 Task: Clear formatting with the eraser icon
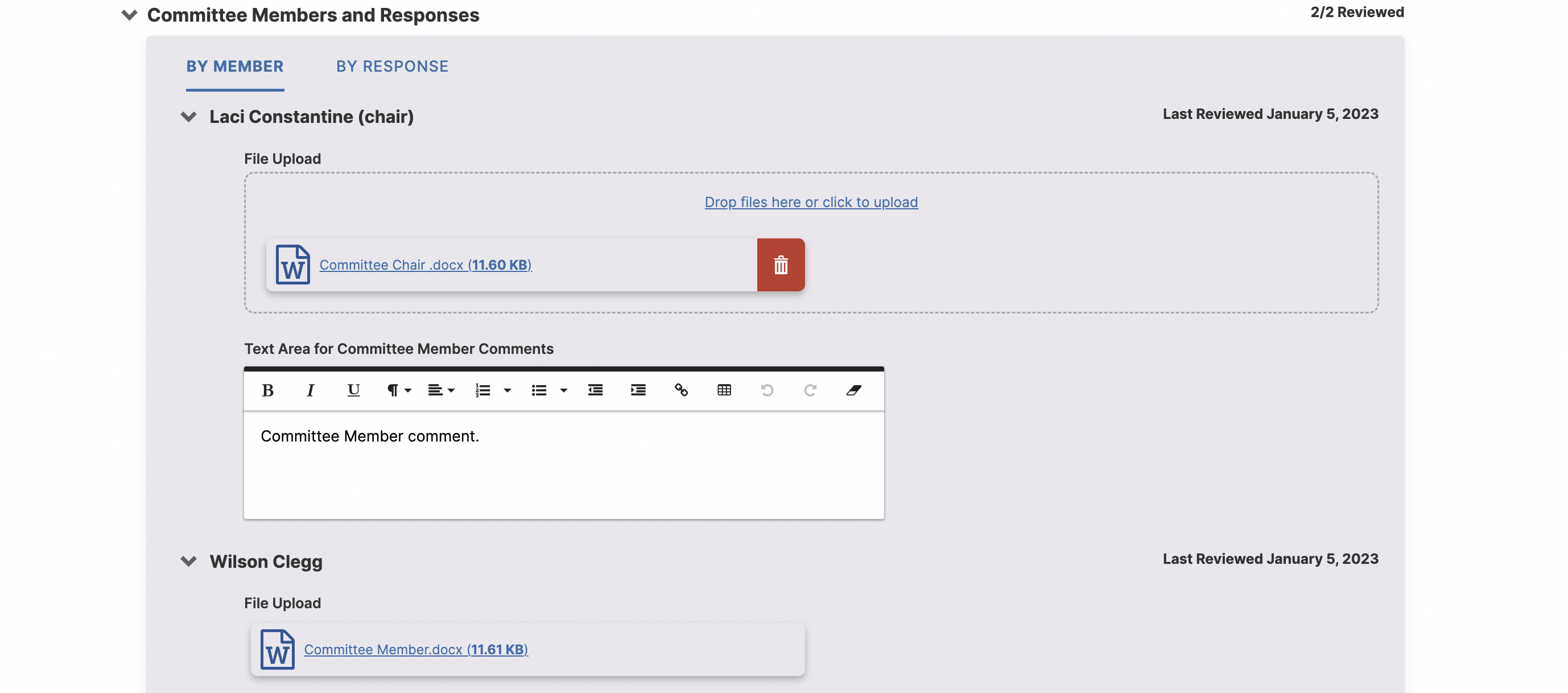tap(853, 390)
